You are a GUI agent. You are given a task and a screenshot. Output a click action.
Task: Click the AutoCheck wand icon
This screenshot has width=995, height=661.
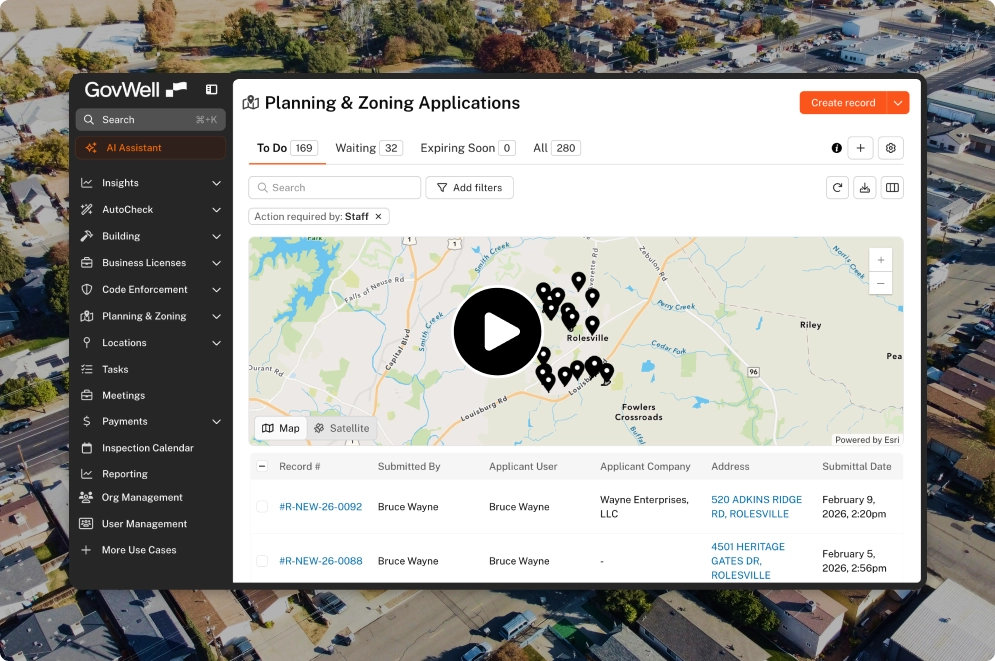coord(87,209)
